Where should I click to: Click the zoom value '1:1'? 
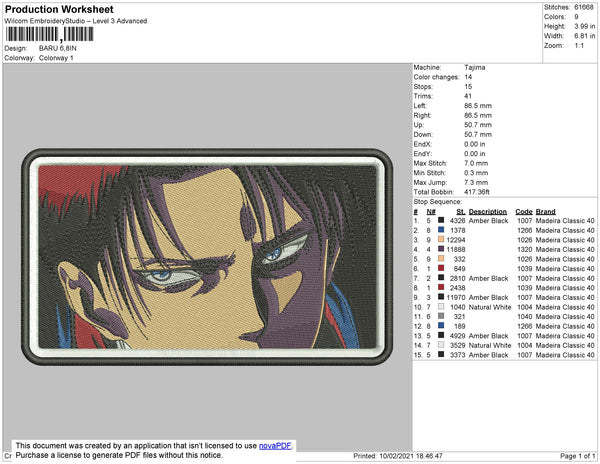pyautogui.click(x=579, y=46)
